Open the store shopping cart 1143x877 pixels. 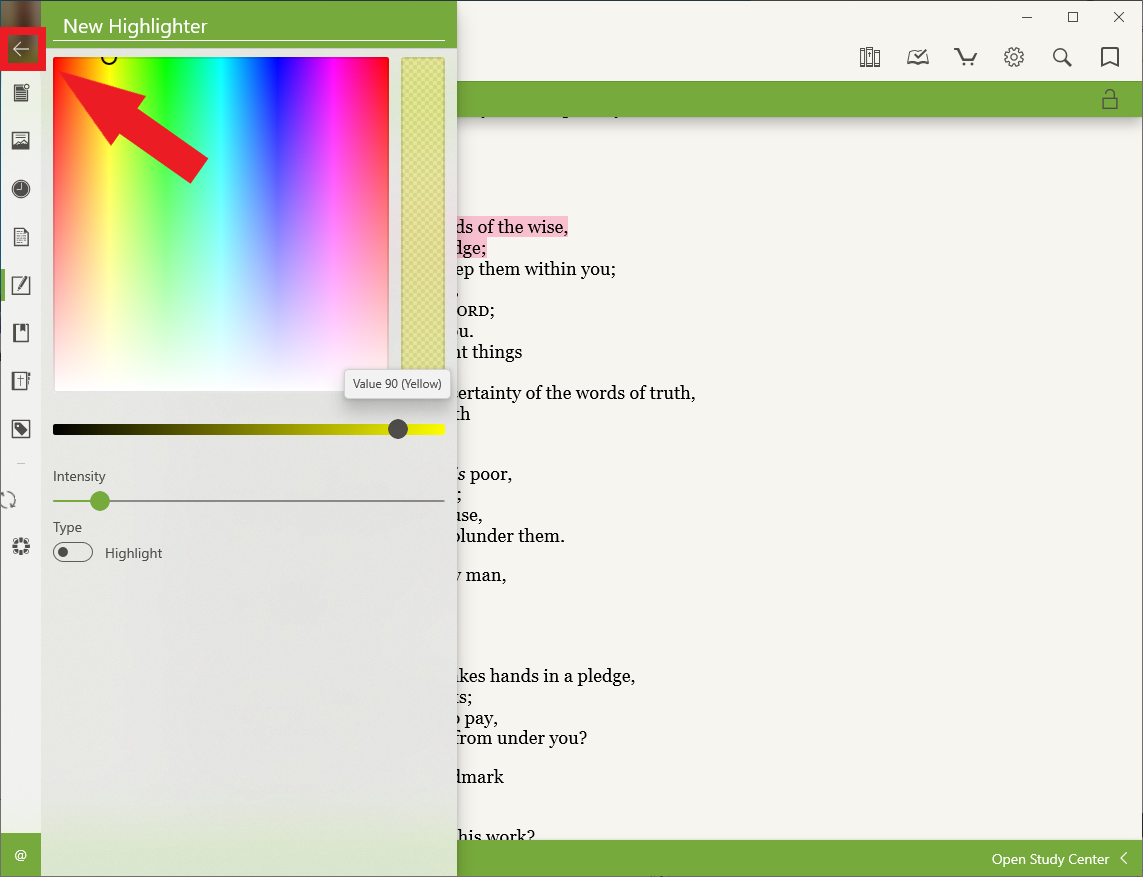[966, 58]
